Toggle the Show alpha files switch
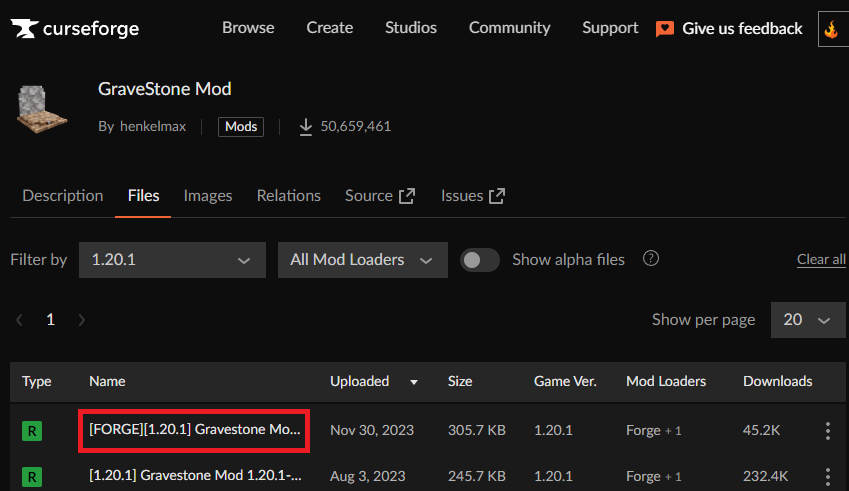 click(480, 260)
